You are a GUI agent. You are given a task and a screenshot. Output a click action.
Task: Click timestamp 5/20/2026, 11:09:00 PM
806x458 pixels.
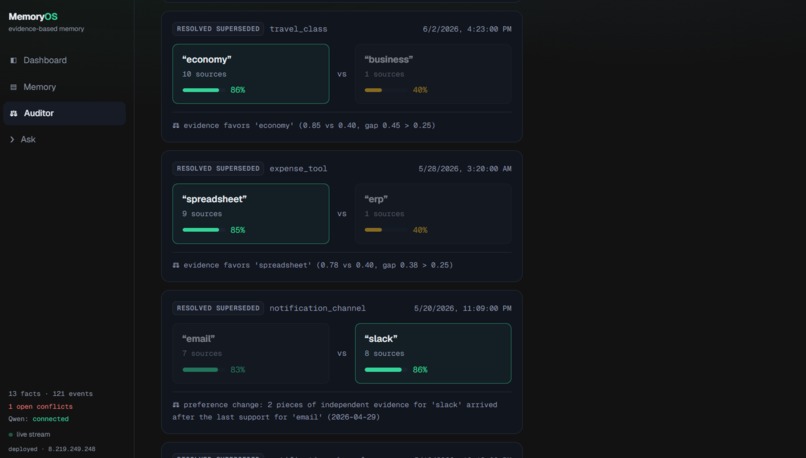tap(463, 308)
